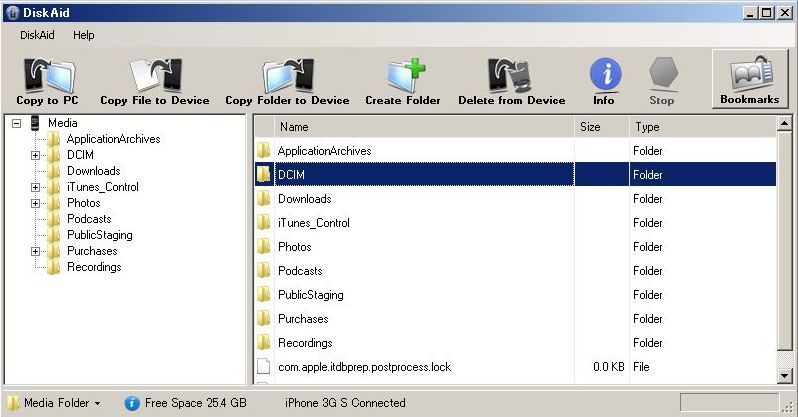Collapse the Media root tree node
The height and width of the screenshot is (417, 798).
[x=17, y=123]
